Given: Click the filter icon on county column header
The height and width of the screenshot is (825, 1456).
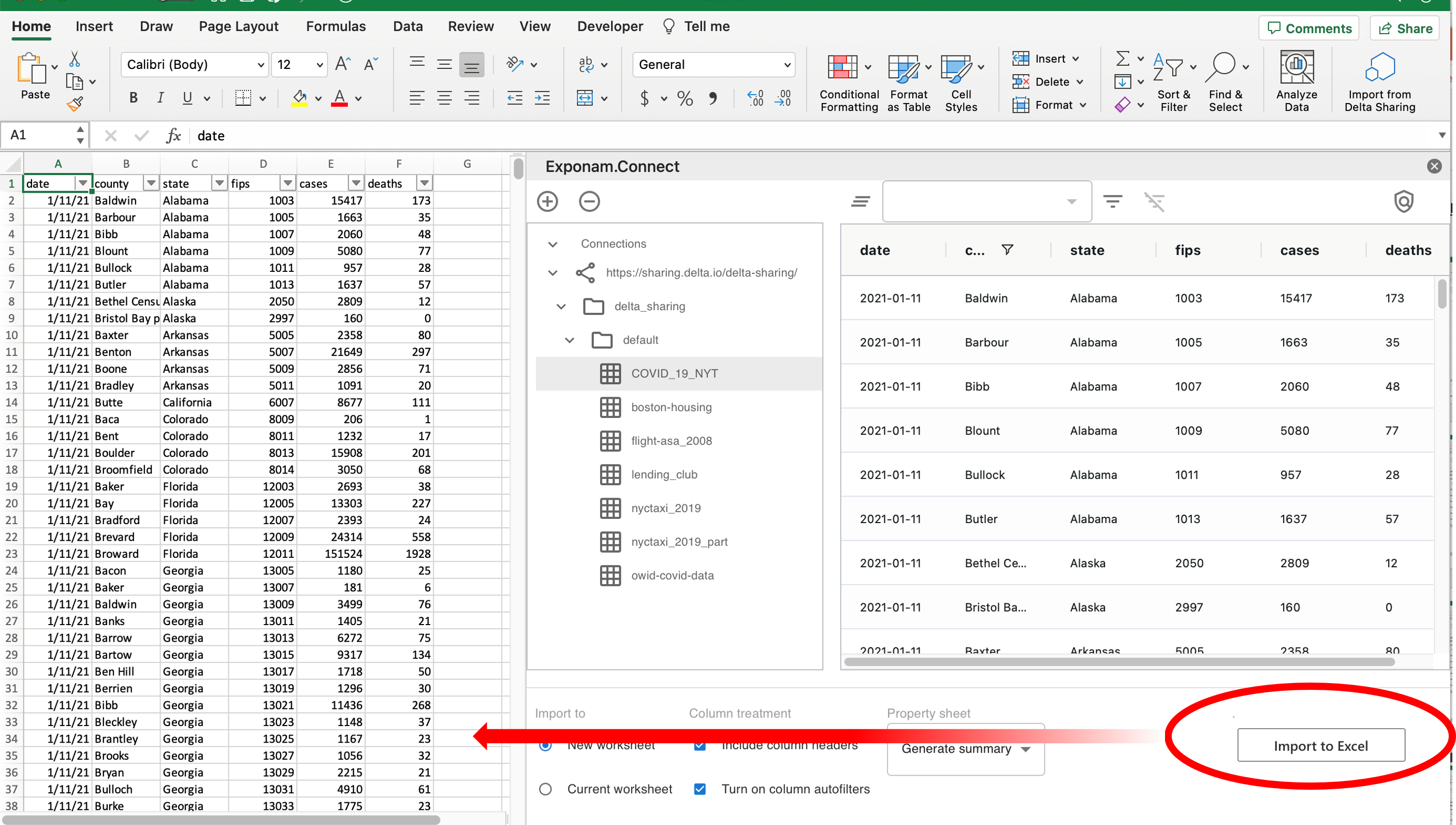Looking at the screenshot, I should [1007, 250].
